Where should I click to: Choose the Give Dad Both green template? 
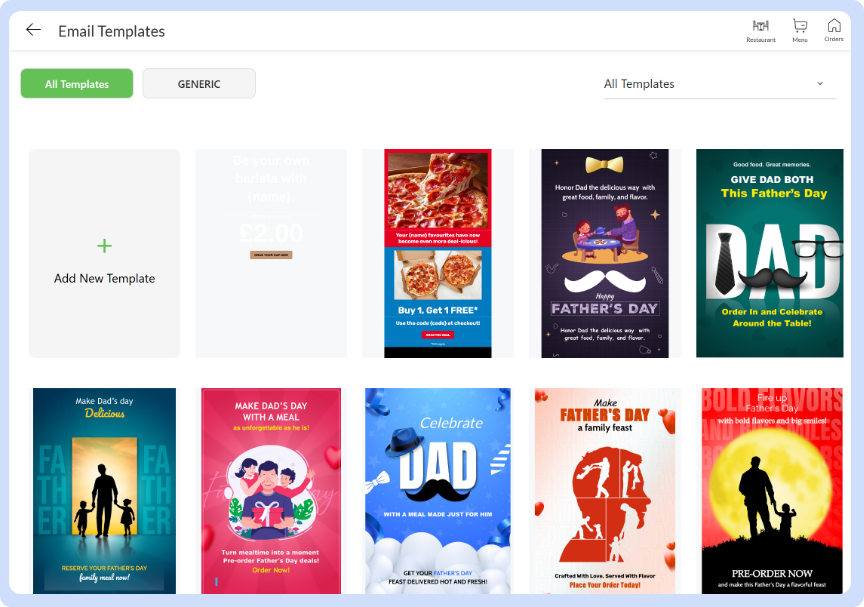tap(770, 253)
